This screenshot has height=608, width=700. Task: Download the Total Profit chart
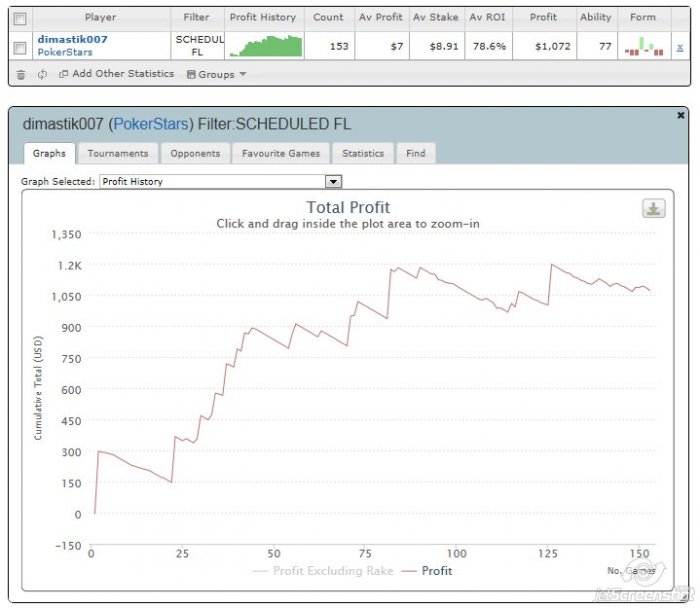coord(654,208)
